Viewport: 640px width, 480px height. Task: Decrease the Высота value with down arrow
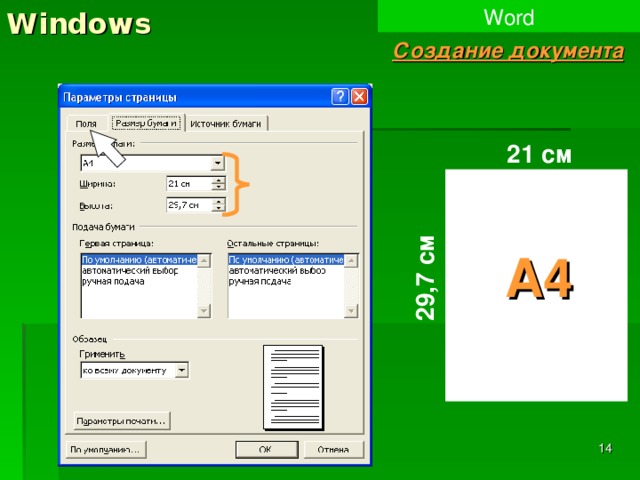(219, 208)
